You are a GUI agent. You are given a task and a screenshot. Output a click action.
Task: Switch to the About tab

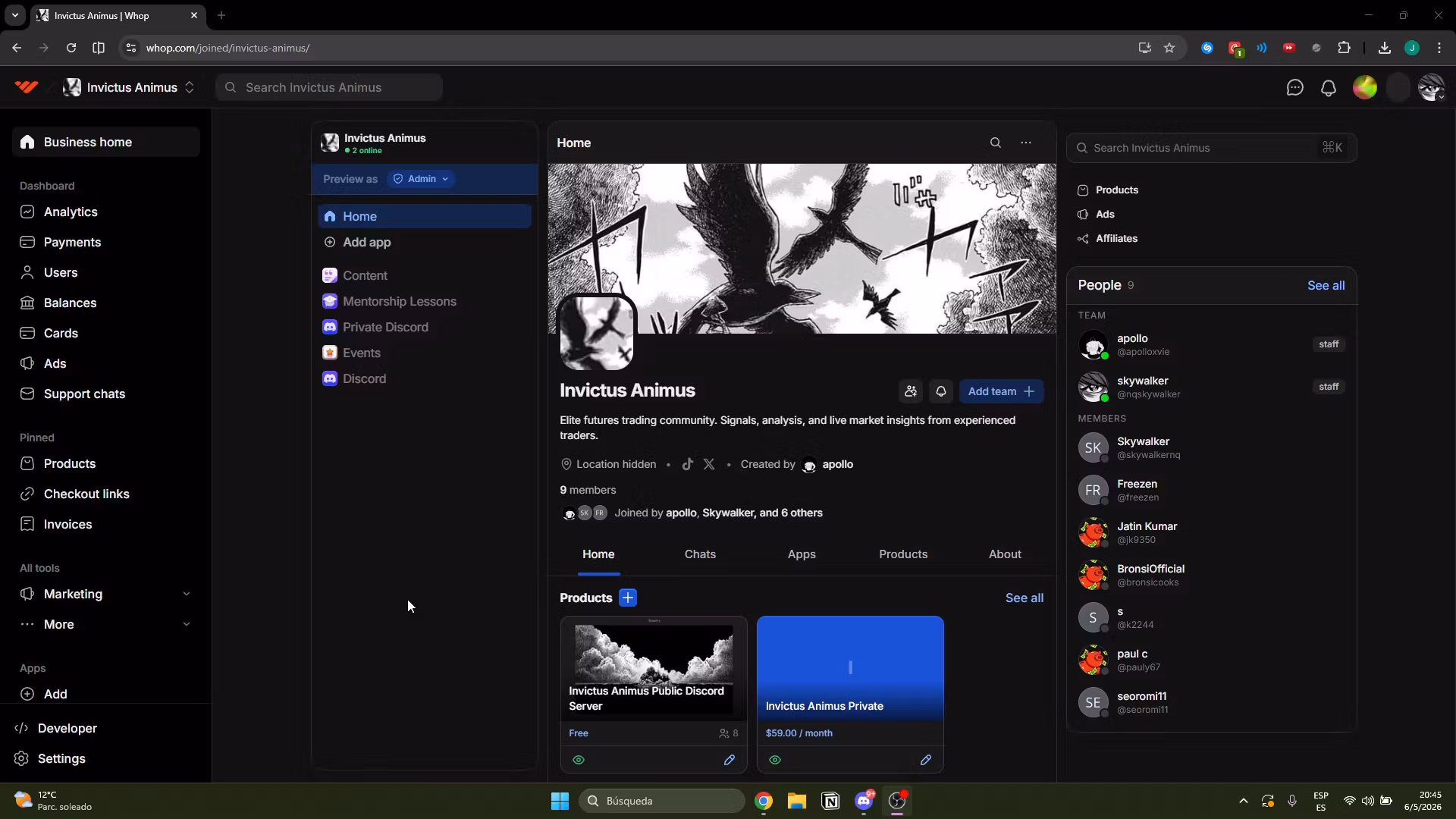pos(1005,554)
